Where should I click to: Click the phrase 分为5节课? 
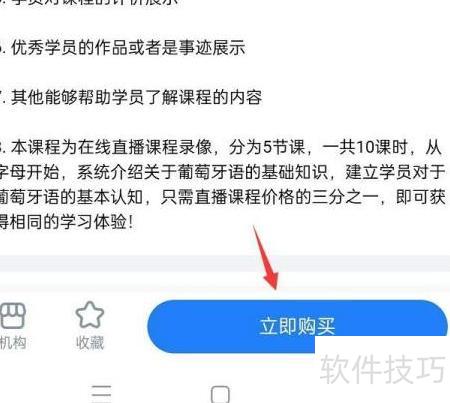pos(267,147)
